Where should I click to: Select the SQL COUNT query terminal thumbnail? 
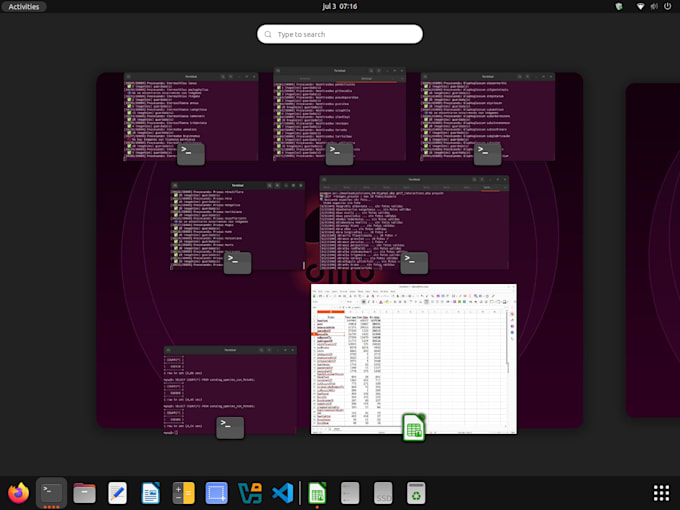[x=230, y=390]
